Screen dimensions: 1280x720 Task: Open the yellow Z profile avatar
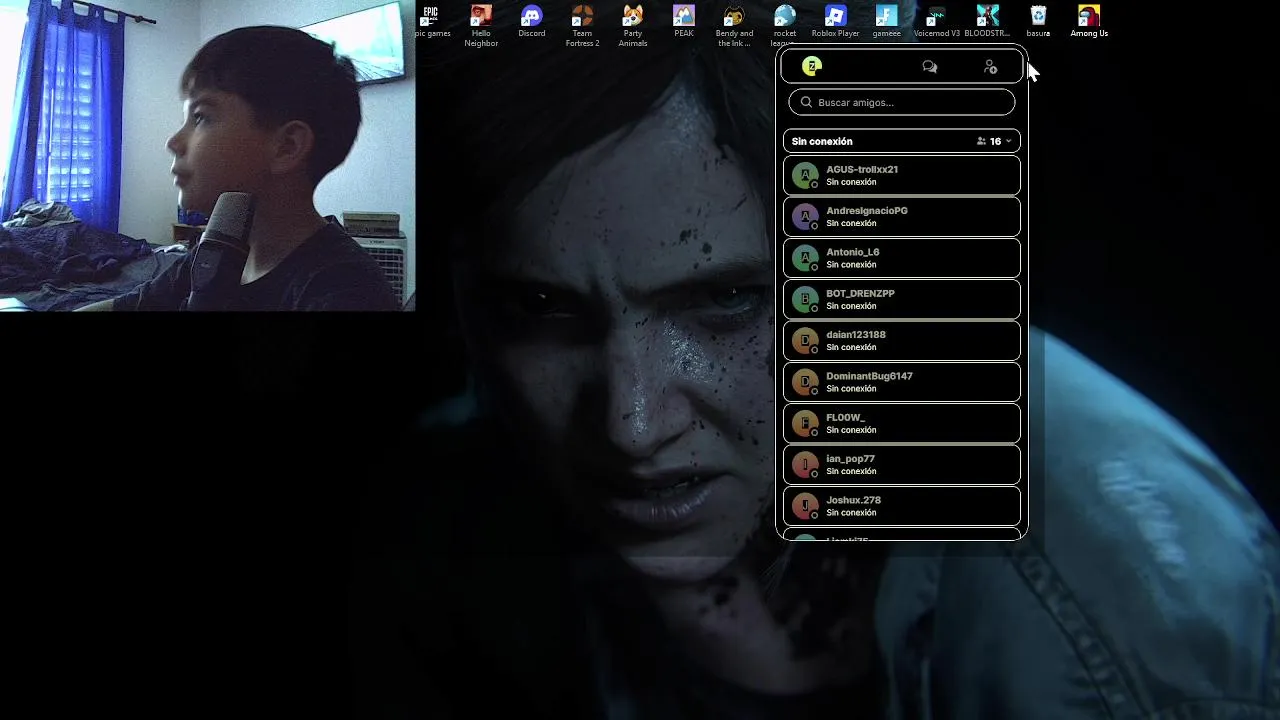[x=812, y=66]
